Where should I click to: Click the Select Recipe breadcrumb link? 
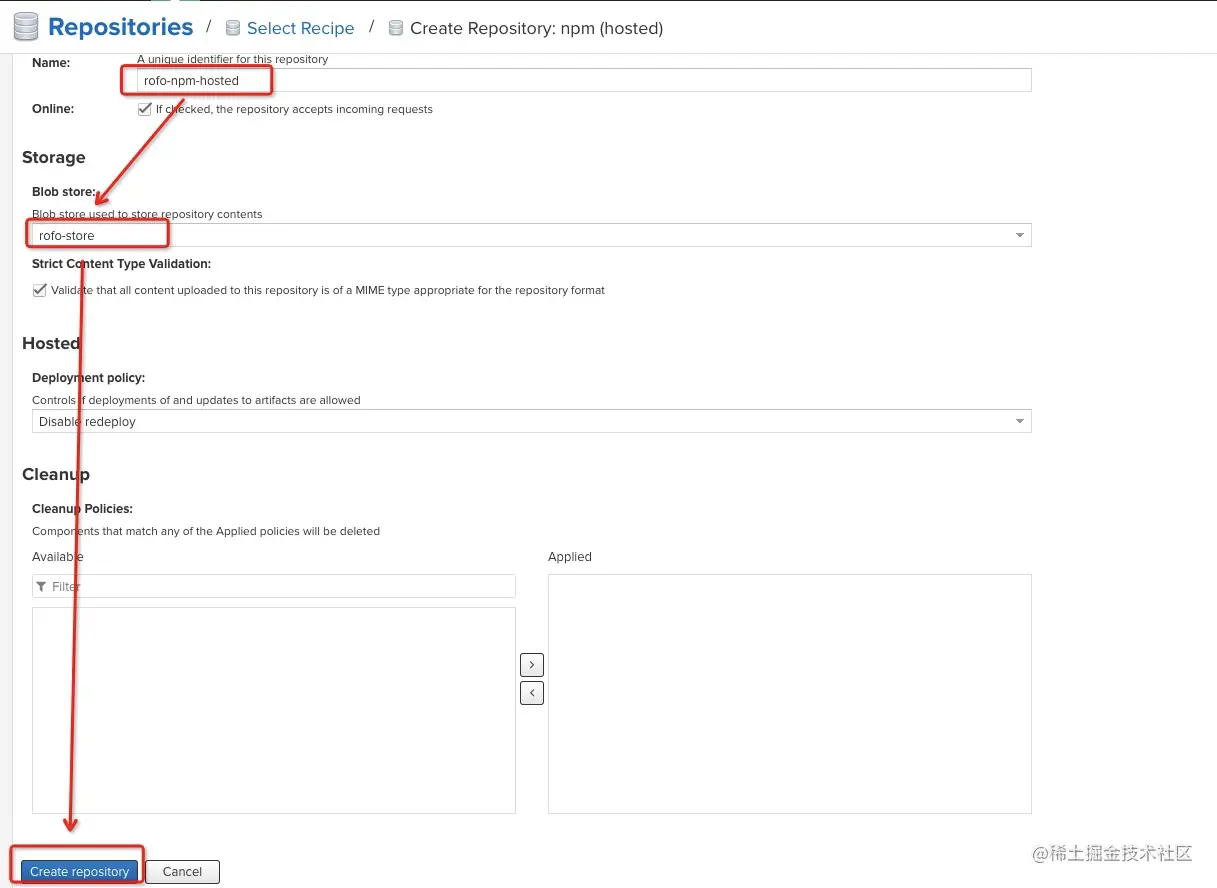pos(300,28)
